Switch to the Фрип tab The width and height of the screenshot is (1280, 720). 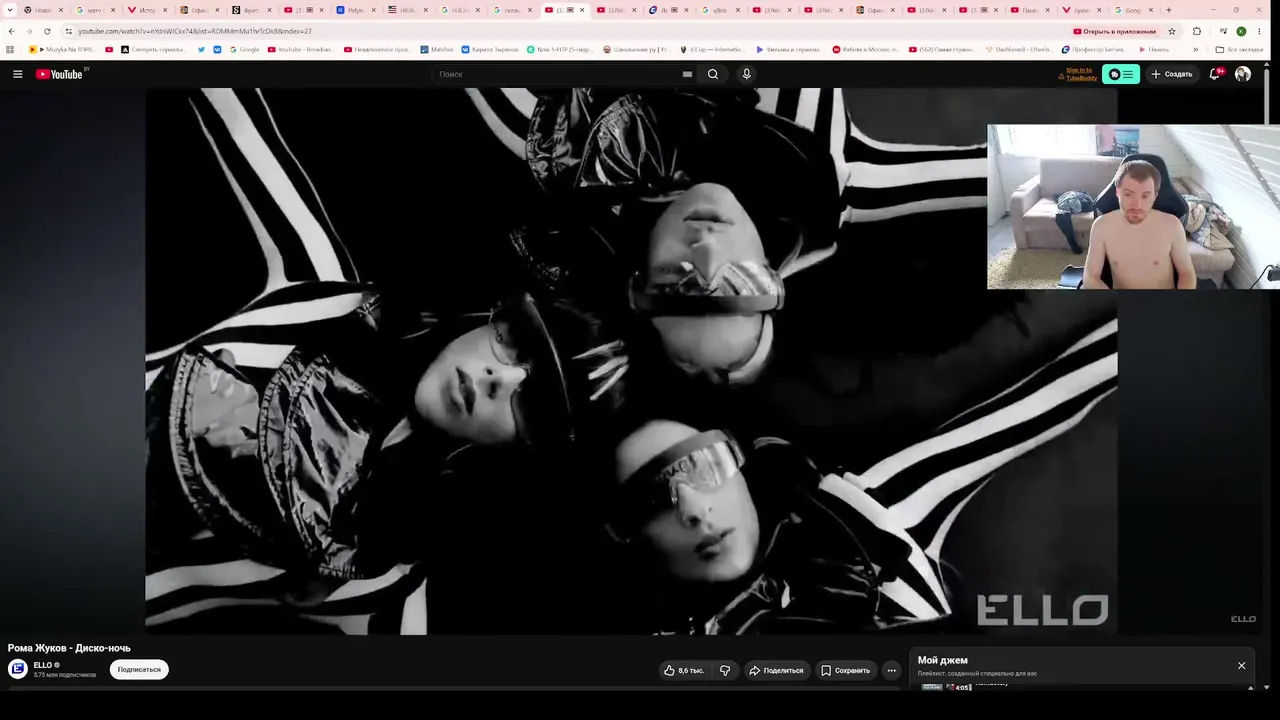250,10
